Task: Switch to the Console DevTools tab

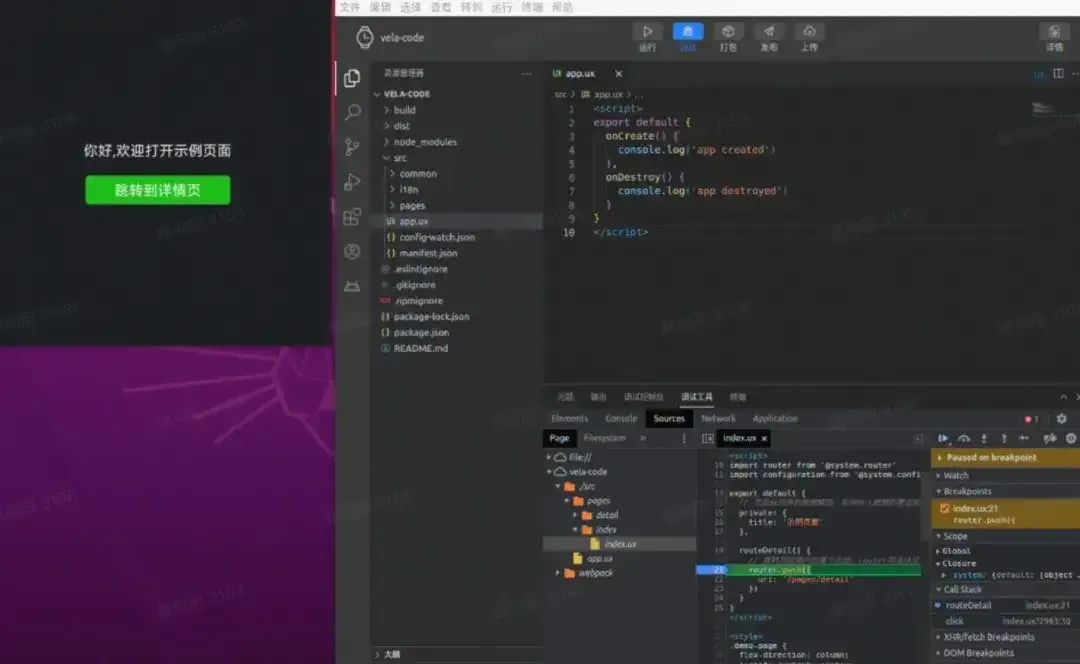Action: pyautogui.click(x=621, y=418)
